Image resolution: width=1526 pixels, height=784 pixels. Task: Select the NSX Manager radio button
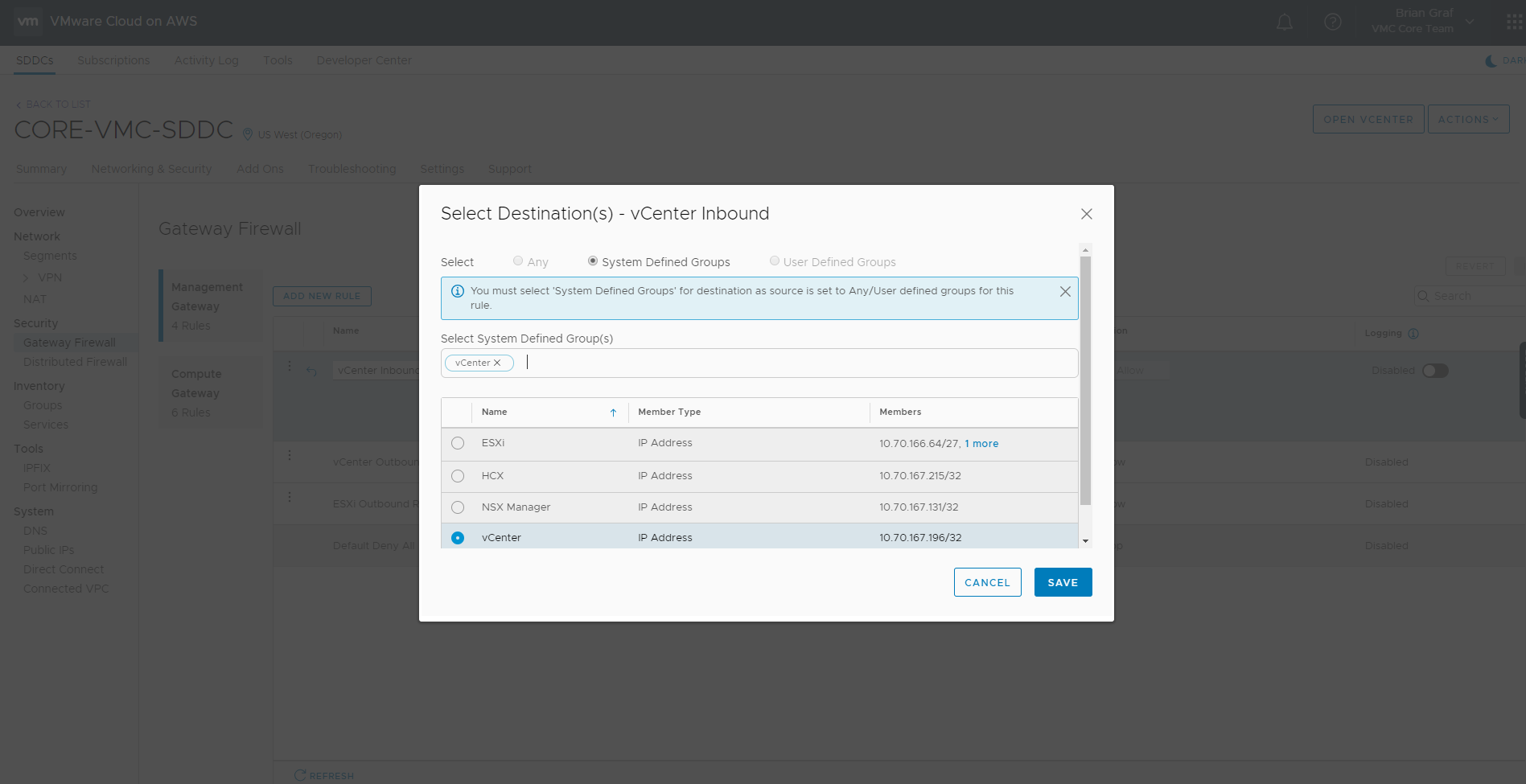(x=458, y=507)
